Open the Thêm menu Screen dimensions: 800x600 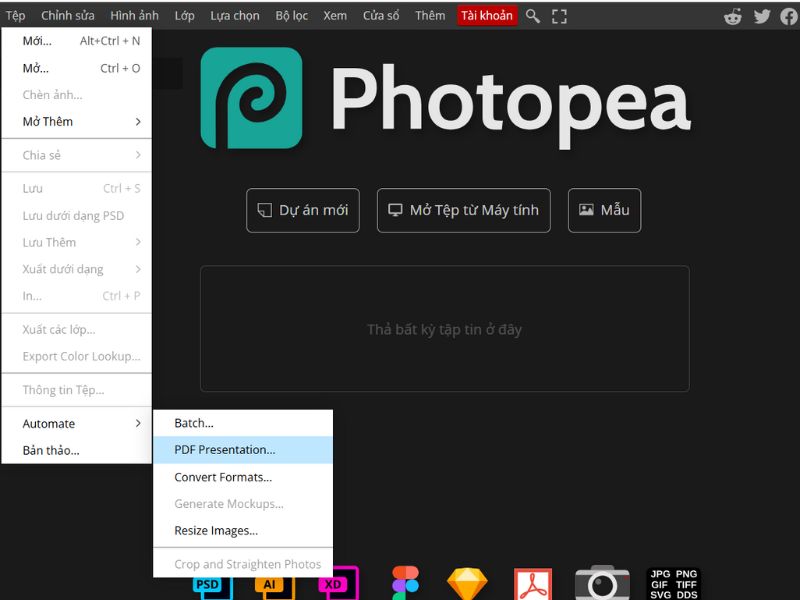[x=430, y=16]
